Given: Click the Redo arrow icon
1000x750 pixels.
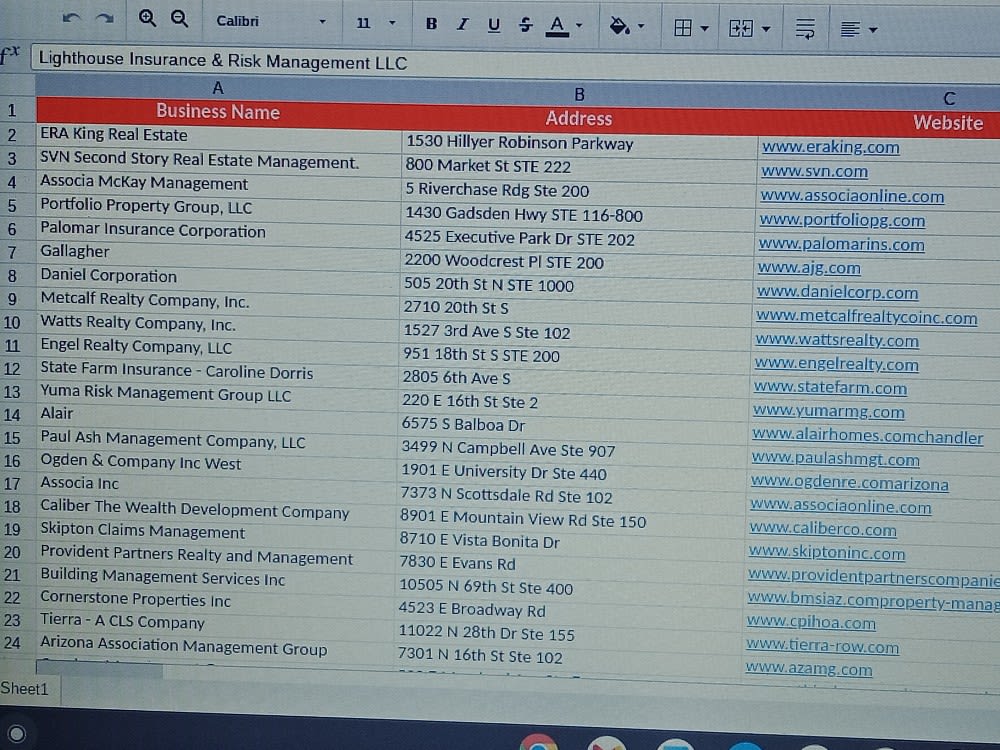Looking at the screenshot, I should pyautogui.click(x=105, y=18).
